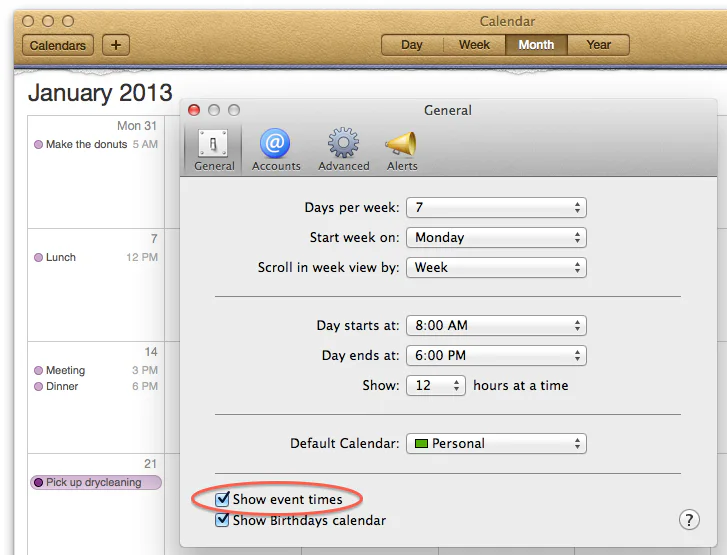Open the Advanced gear preferences pane
Image resolution: width=727 pixels, height=555 pixels.
(344, 150)
